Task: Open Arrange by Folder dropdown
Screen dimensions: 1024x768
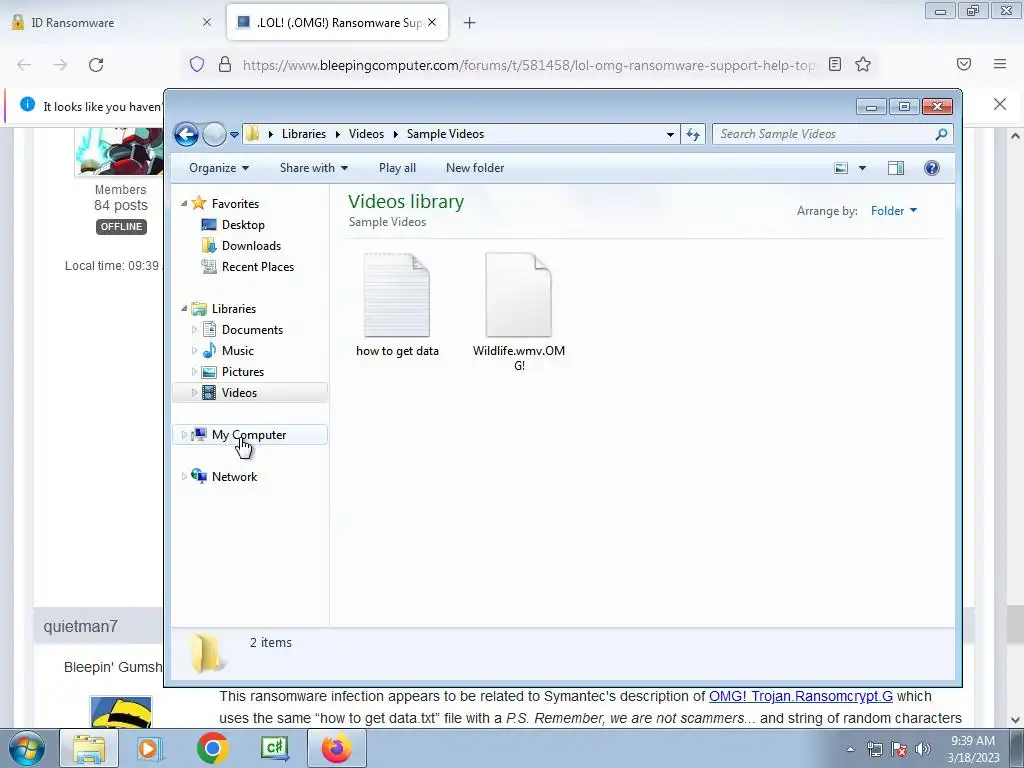Action: [894, 211]
